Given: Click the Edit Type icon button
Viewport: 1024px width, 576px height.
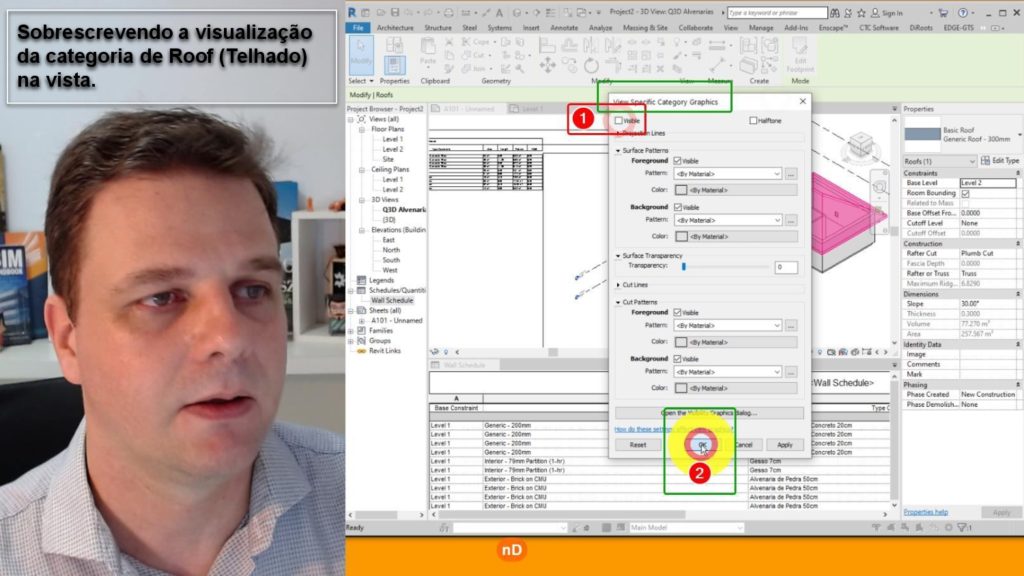Looking at the screenshot, I should pos(999,161).
